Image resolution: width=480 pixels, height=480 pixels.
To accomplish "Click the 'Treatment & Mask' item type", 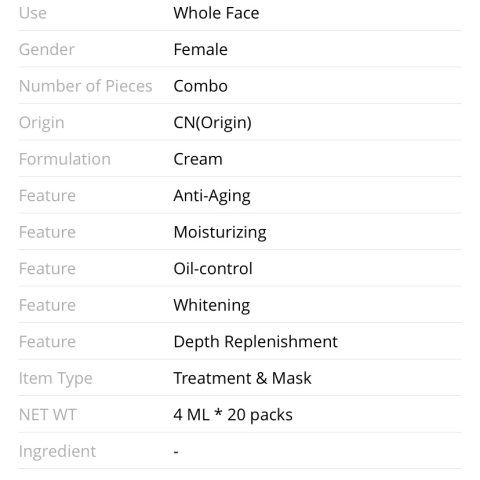I will point(243,378).
